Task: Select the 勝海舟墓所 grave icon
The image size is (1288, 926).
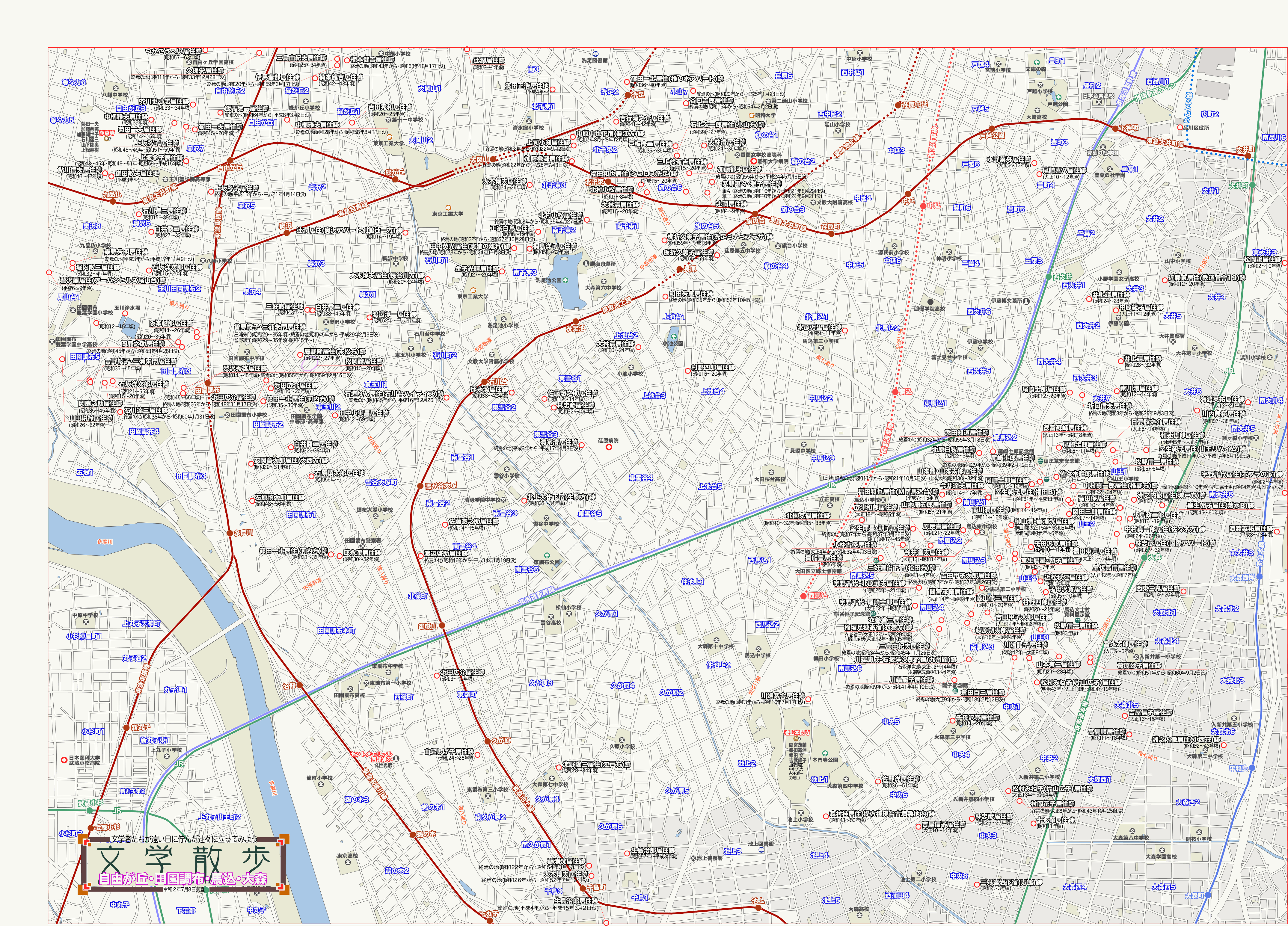Action: click(586, 264)
